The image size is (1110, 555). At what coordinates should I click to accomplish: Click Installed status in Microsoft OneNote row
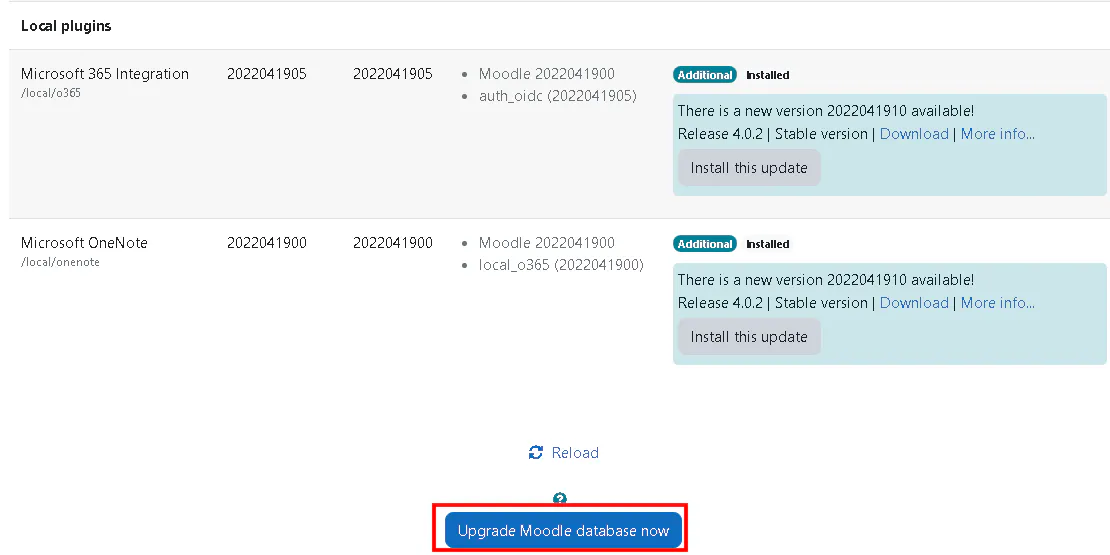coord(767,244)
